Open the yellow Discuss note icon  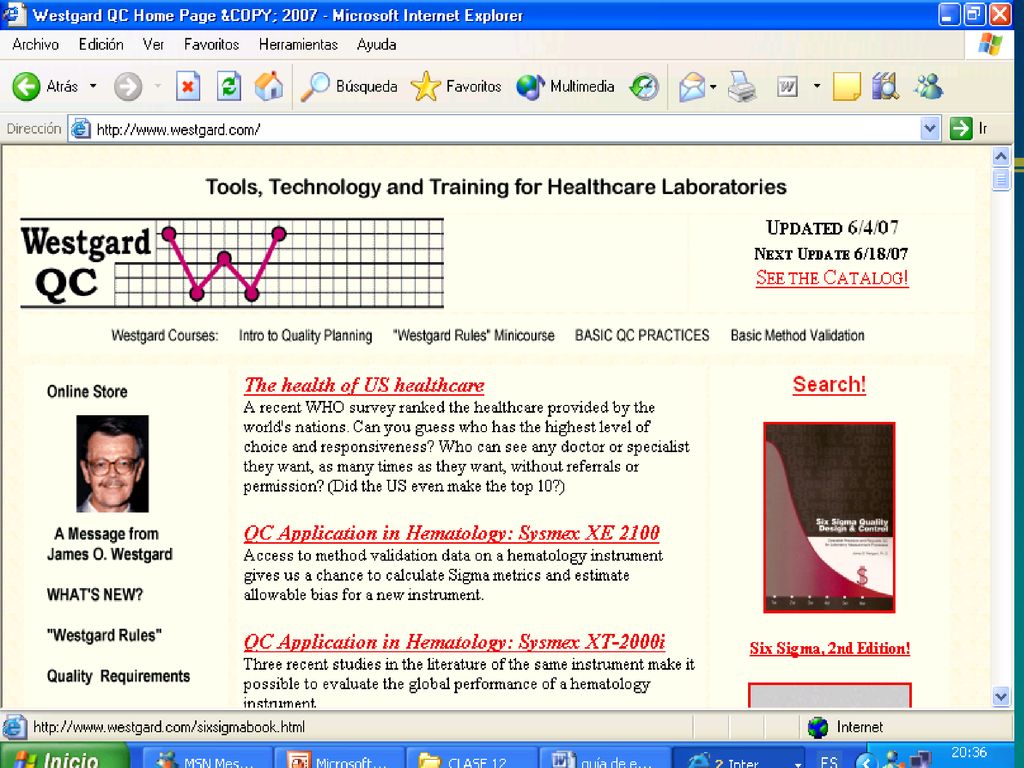point(846,86)
